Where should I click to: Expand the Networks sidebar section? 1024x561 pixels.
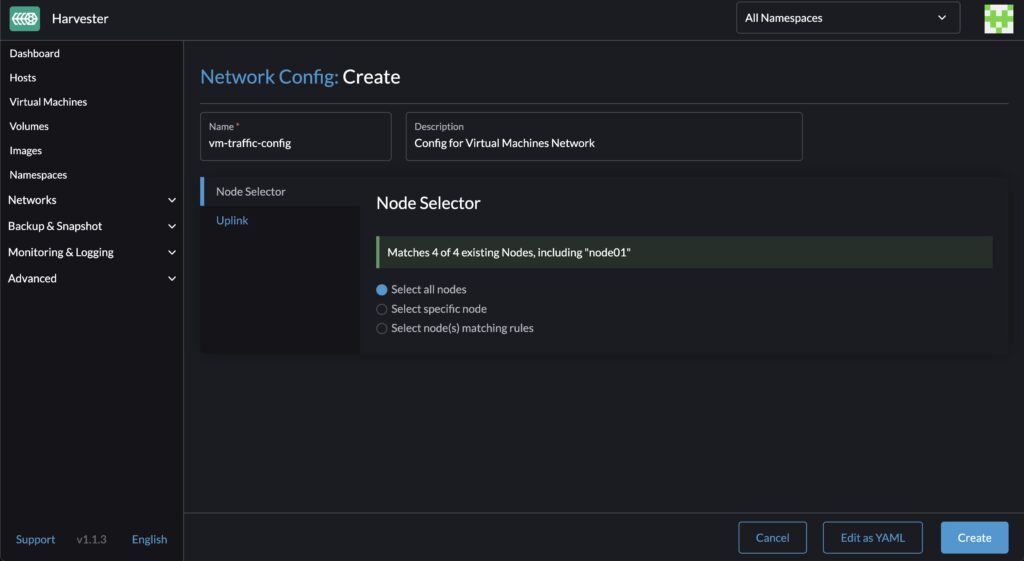pyautogui.click(x=91, y=200)
